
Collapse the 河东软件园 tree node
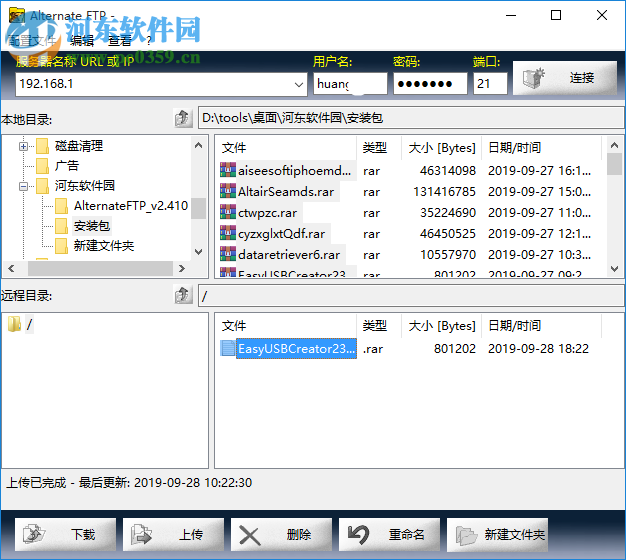24,186
